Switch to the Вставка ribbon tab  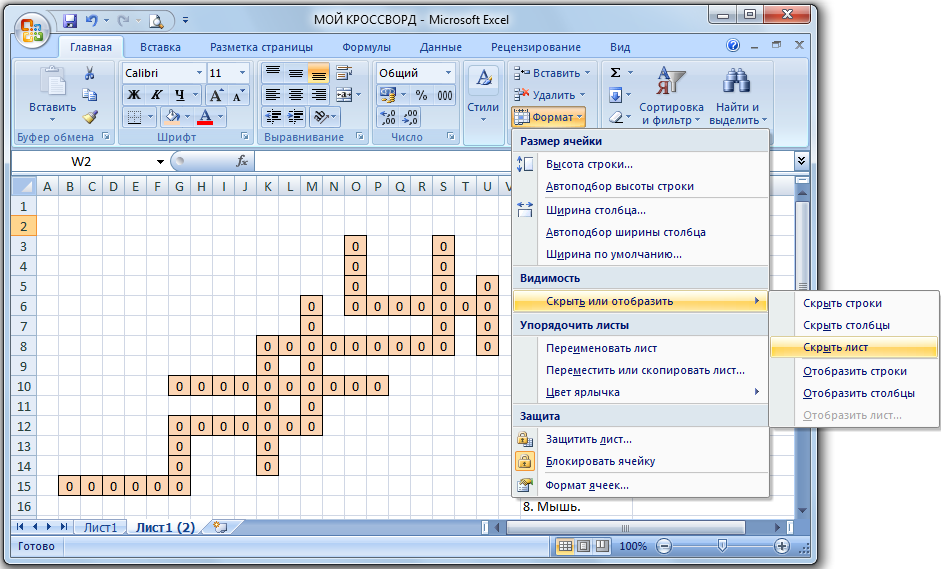pyautogui.click(x=160, y=47)
